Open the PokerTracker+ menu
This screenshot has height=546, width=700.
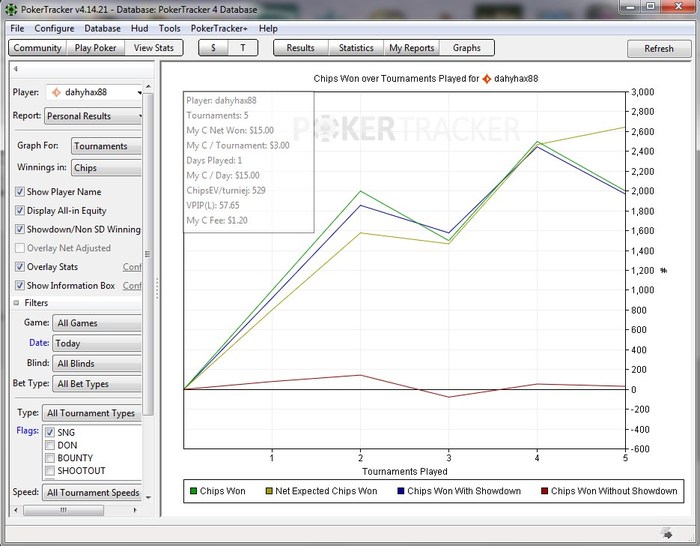(219, 29)
